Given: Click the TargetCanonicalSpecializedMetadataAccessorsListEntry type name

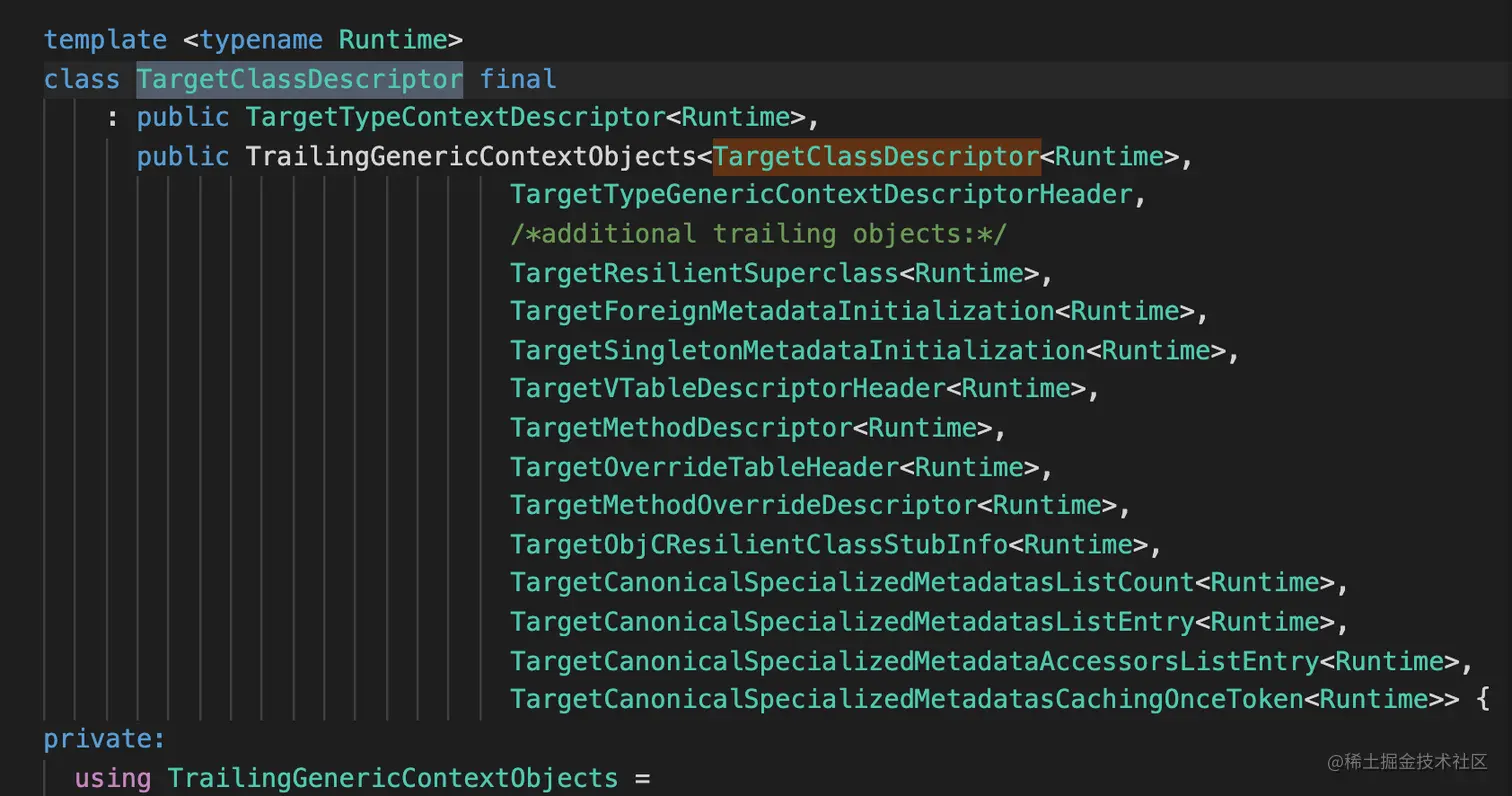Looking at the screenshot, I should [914, 660].
